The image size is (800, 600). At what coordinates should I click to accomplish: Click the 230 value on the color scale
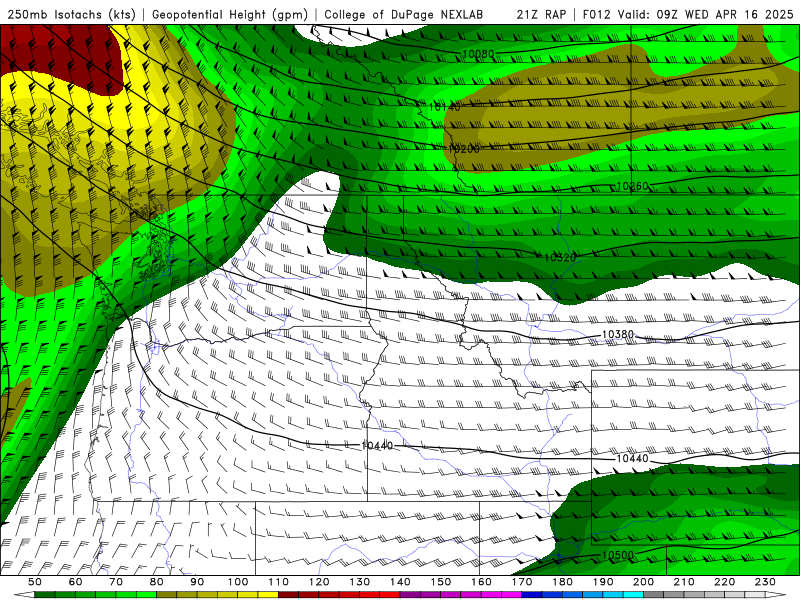[x=766, y=582]
